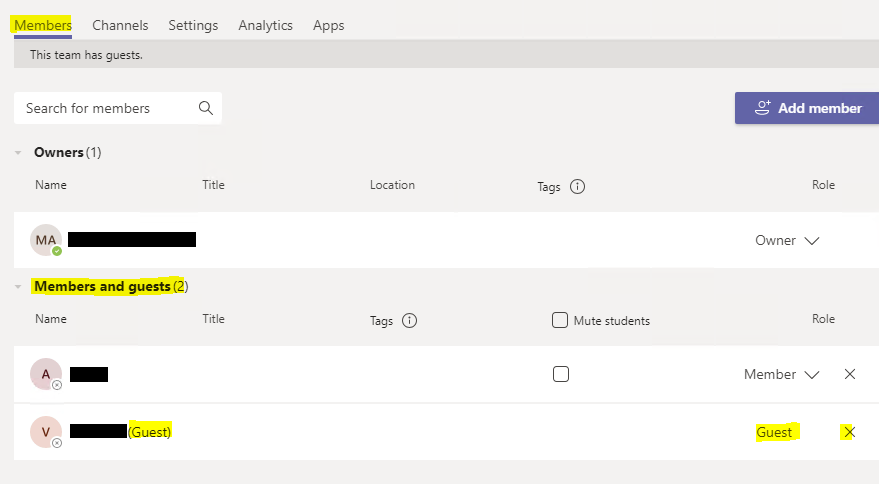The image size is (879, 484).
Task: Click Members section Title column header
Action: [214, 319]
